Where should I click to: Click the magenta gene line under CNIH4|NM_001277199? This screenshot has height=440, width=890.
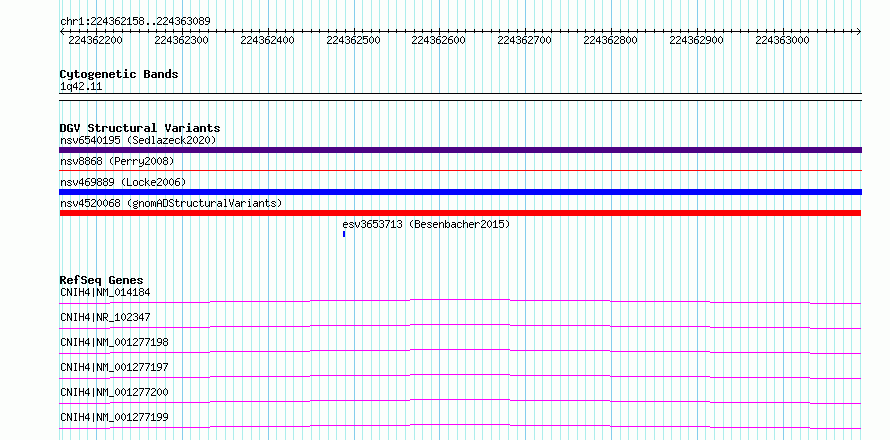(460, 426)
